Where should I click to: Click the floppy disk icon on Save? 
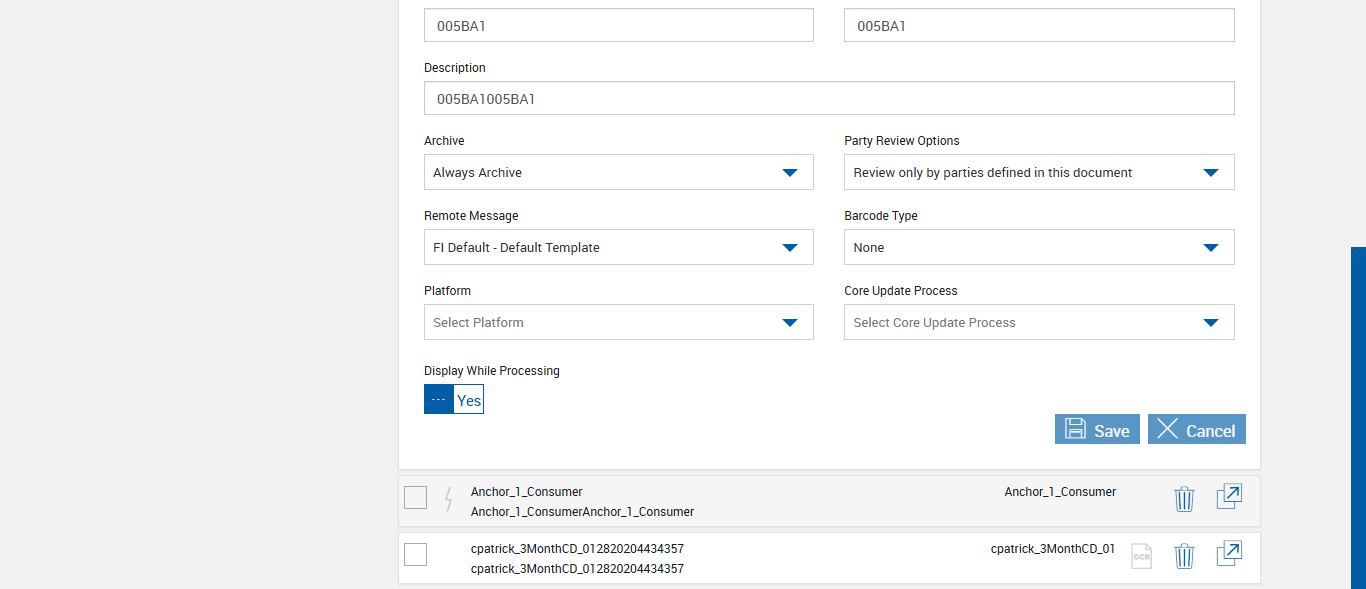(1075, 430)
